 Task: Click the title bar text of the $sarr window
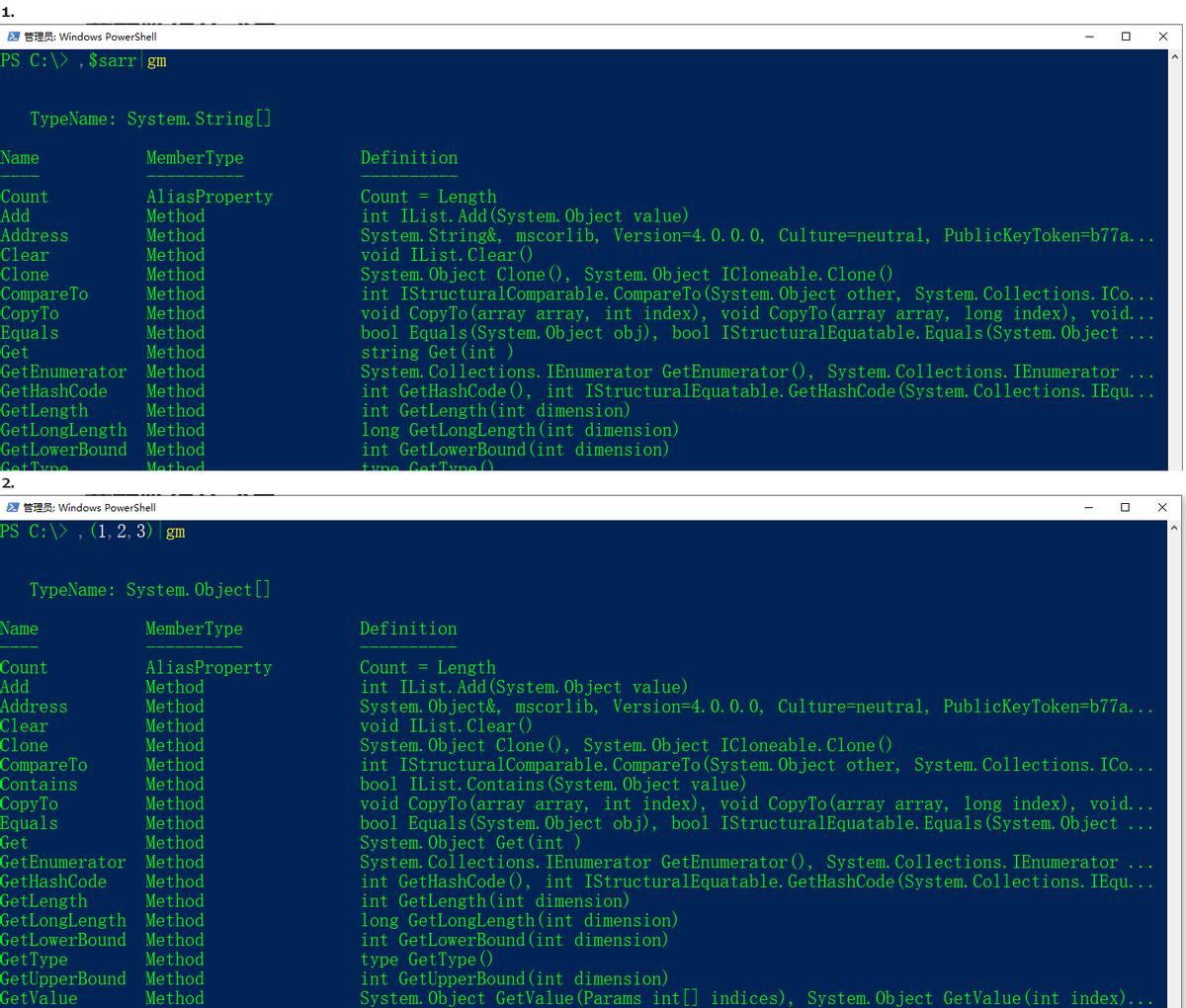click(x=90, y=37)
